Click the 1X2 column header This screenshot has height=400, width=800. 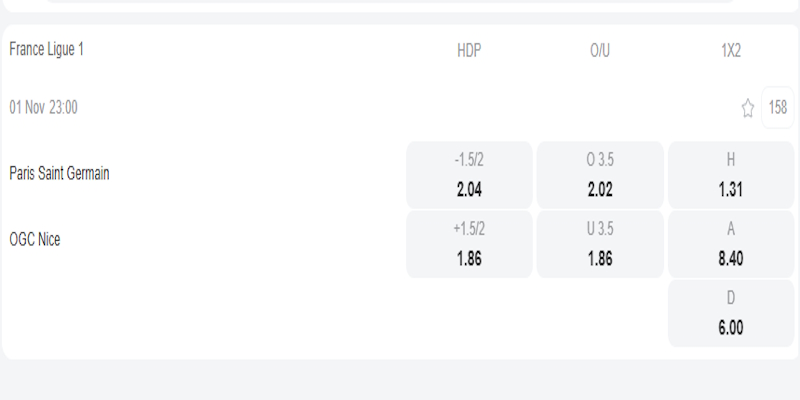[730, 50]
